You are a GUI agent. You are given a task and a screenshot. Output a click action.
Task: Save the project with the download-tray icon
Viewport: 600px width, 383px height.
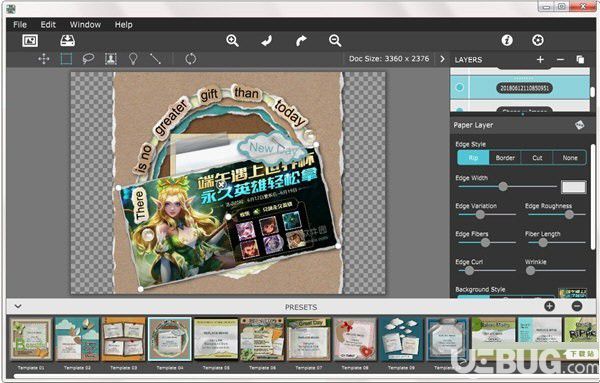[67, 41]
